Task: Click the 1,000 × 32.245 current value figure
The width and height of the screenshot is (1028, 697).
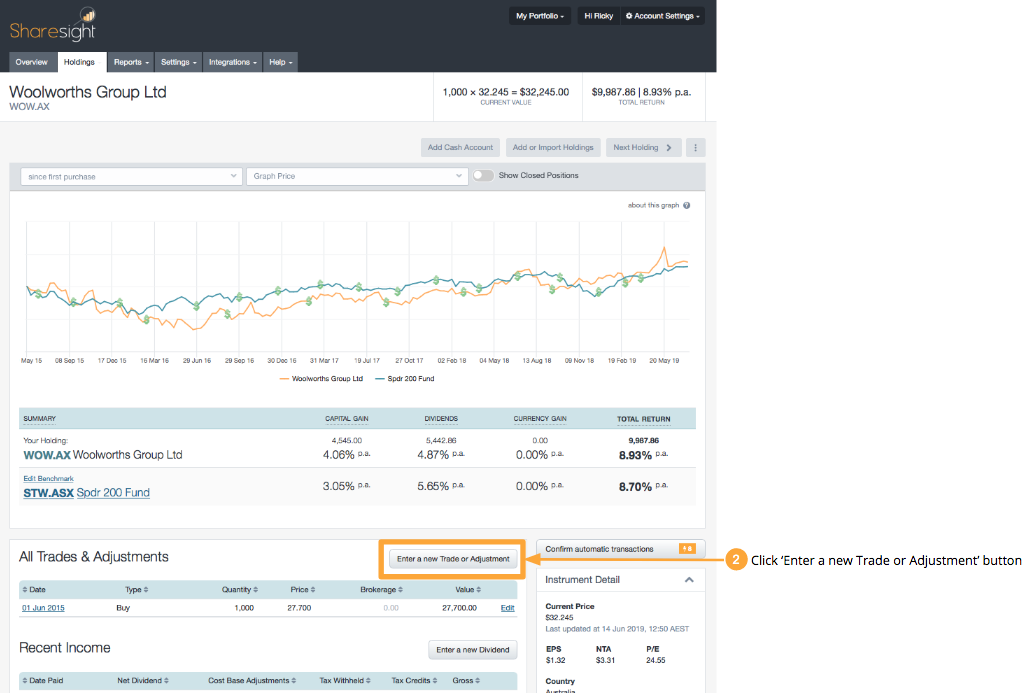Action: 505,92
